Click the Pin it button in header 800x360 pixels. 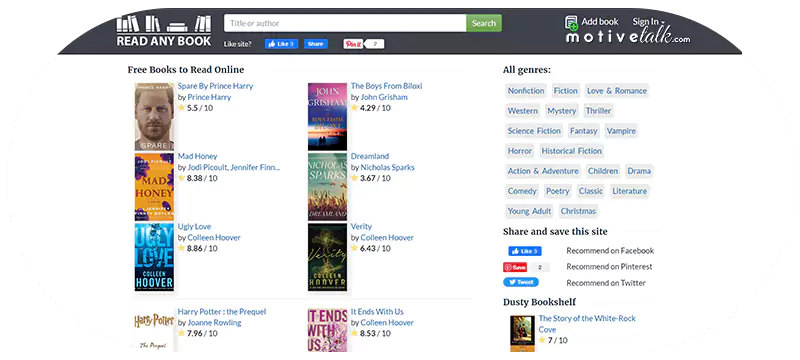(x=353, y=44)
